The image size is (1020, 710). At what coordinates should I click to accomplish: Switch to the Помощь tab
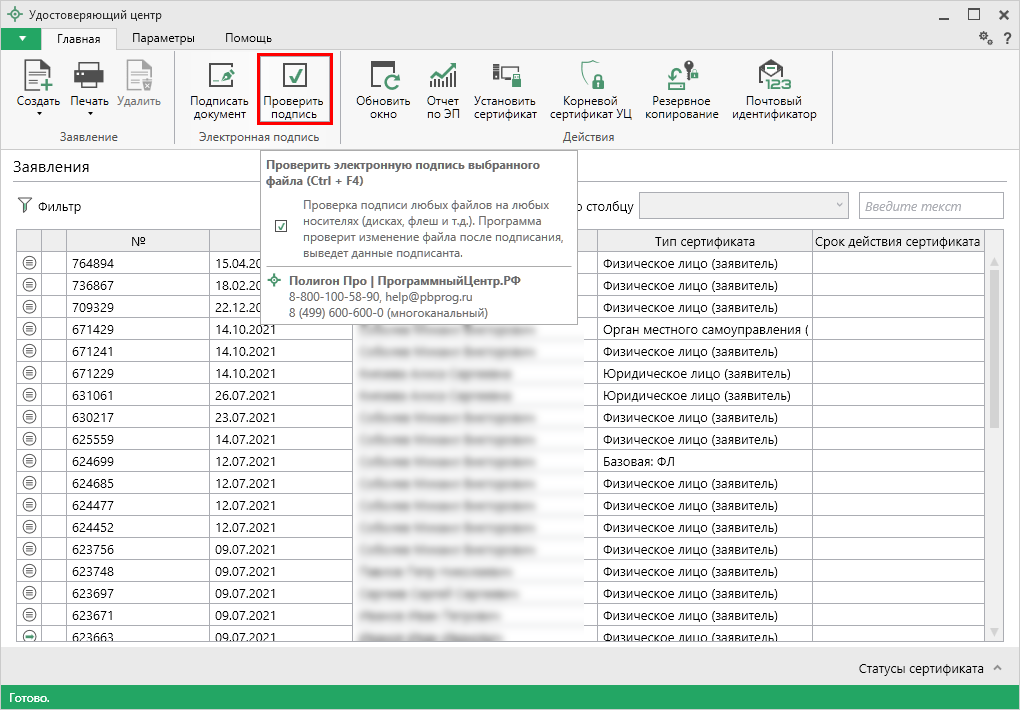(x=248, y=38)
